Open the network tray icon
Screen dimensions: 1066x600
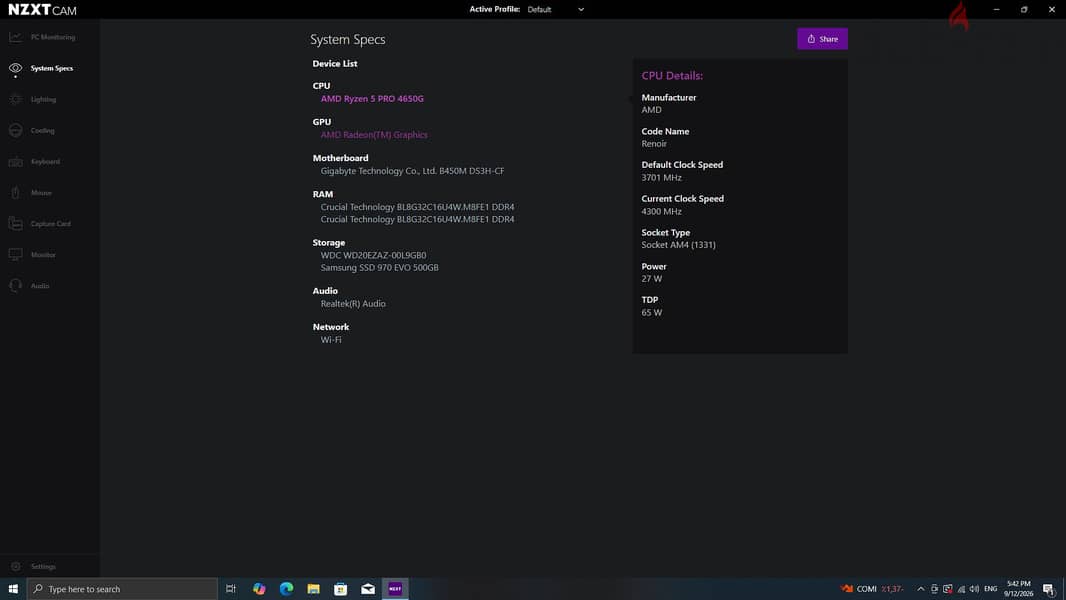pos(961,589)
